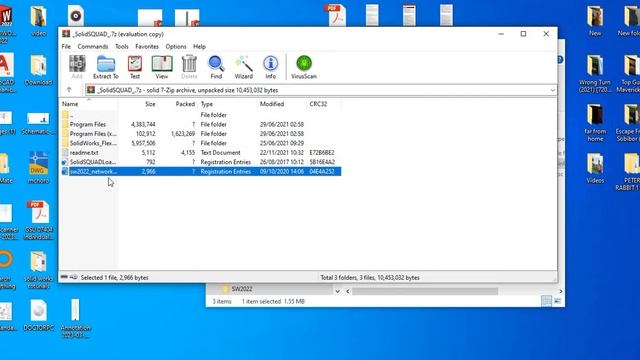Expand the archive path dropdown arrow
This screenshot has height=360, width=640.
(x=552, y=90)
